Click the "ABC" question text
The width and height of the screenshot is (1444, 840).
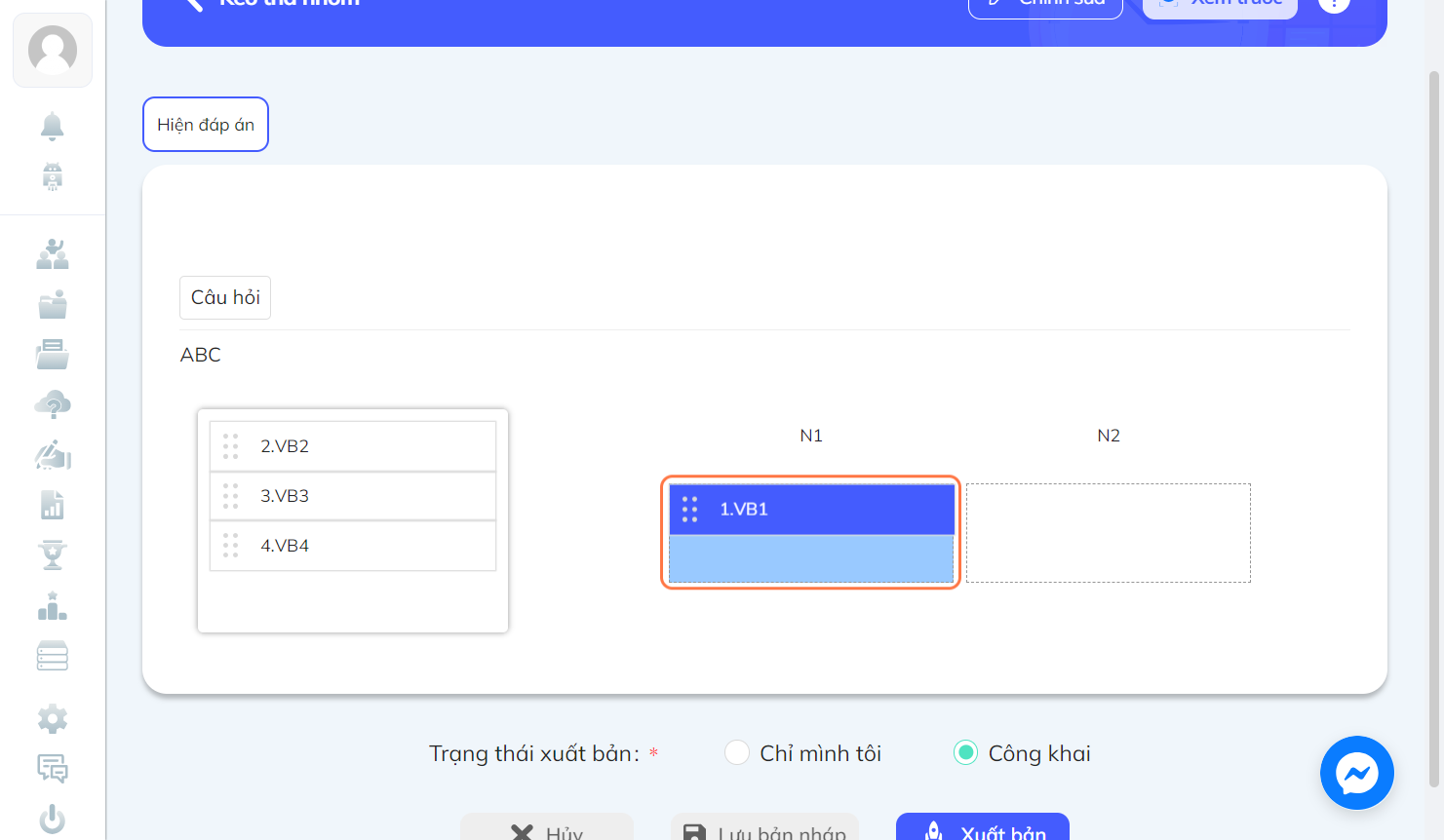point(201,355)
